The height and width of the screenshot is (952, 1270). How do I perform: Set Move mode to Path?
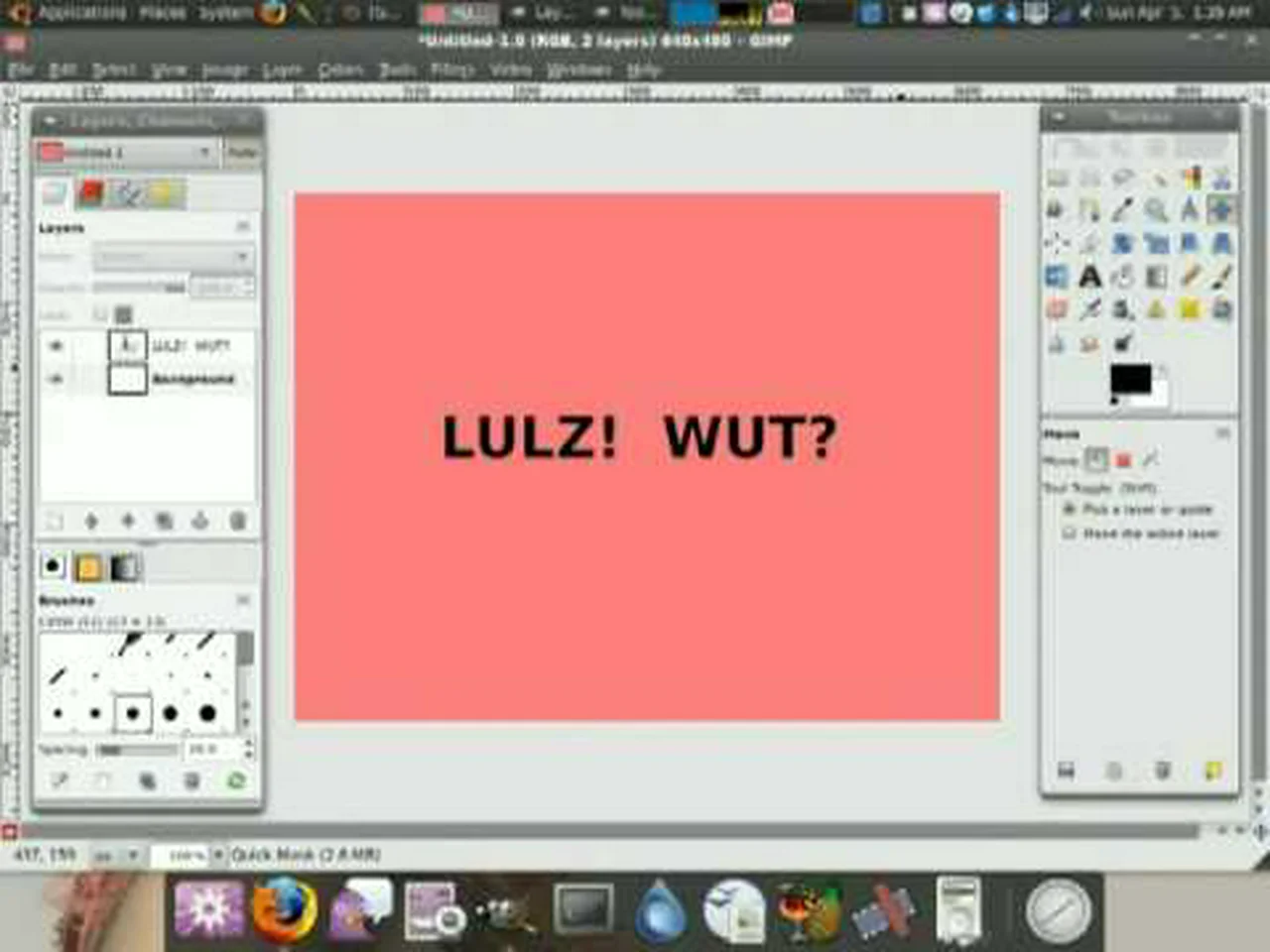click(x=1151, y=459)
